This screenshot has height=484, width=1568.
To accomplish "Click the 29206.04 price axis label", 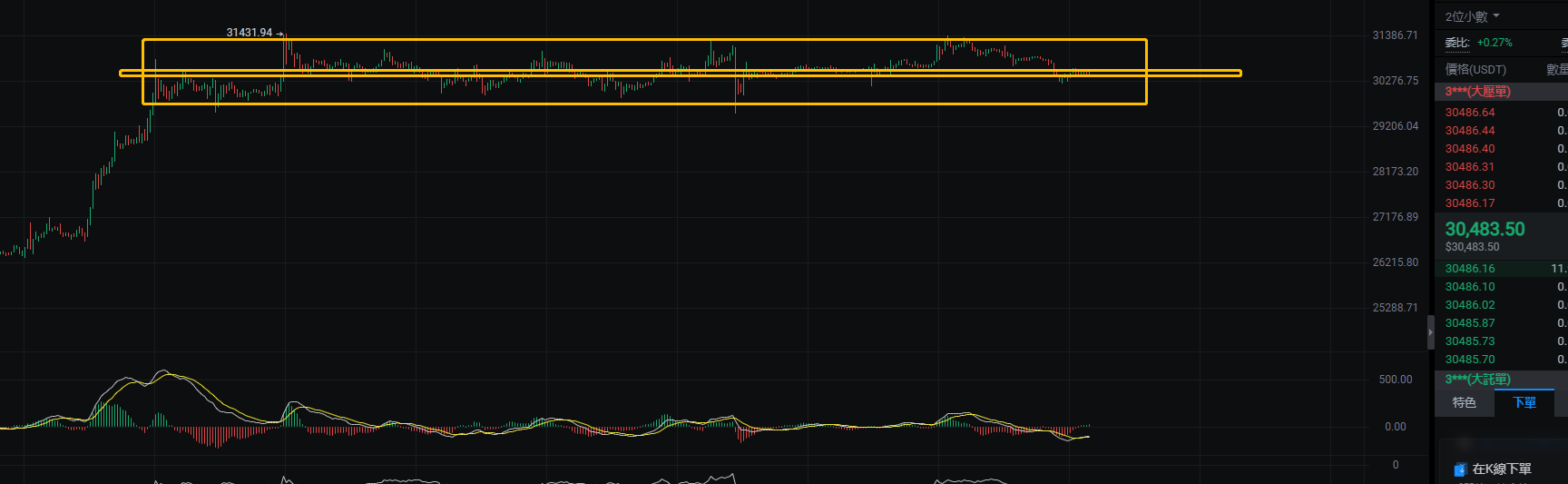I will click(1395, 126).
